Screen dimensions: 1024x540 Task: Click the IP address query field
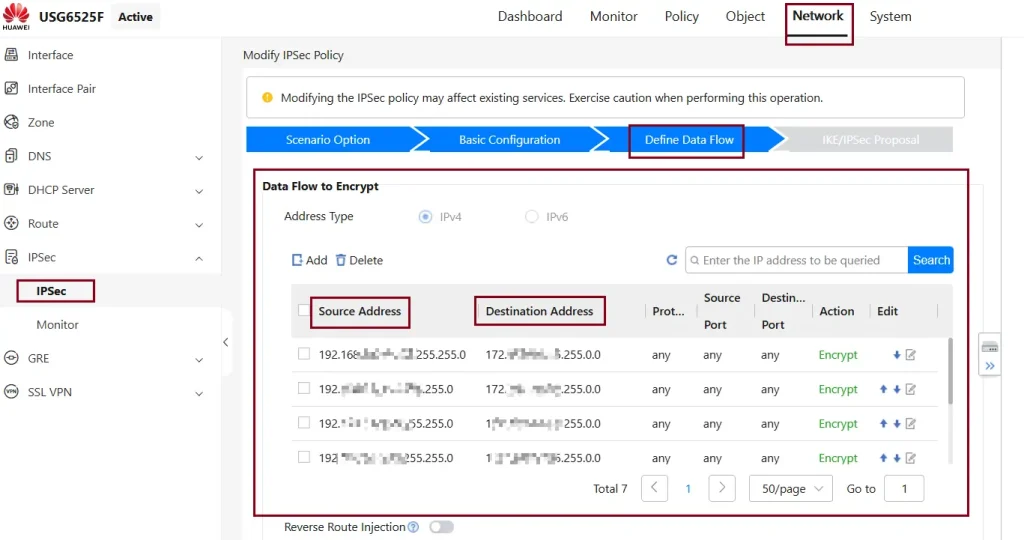797,260
